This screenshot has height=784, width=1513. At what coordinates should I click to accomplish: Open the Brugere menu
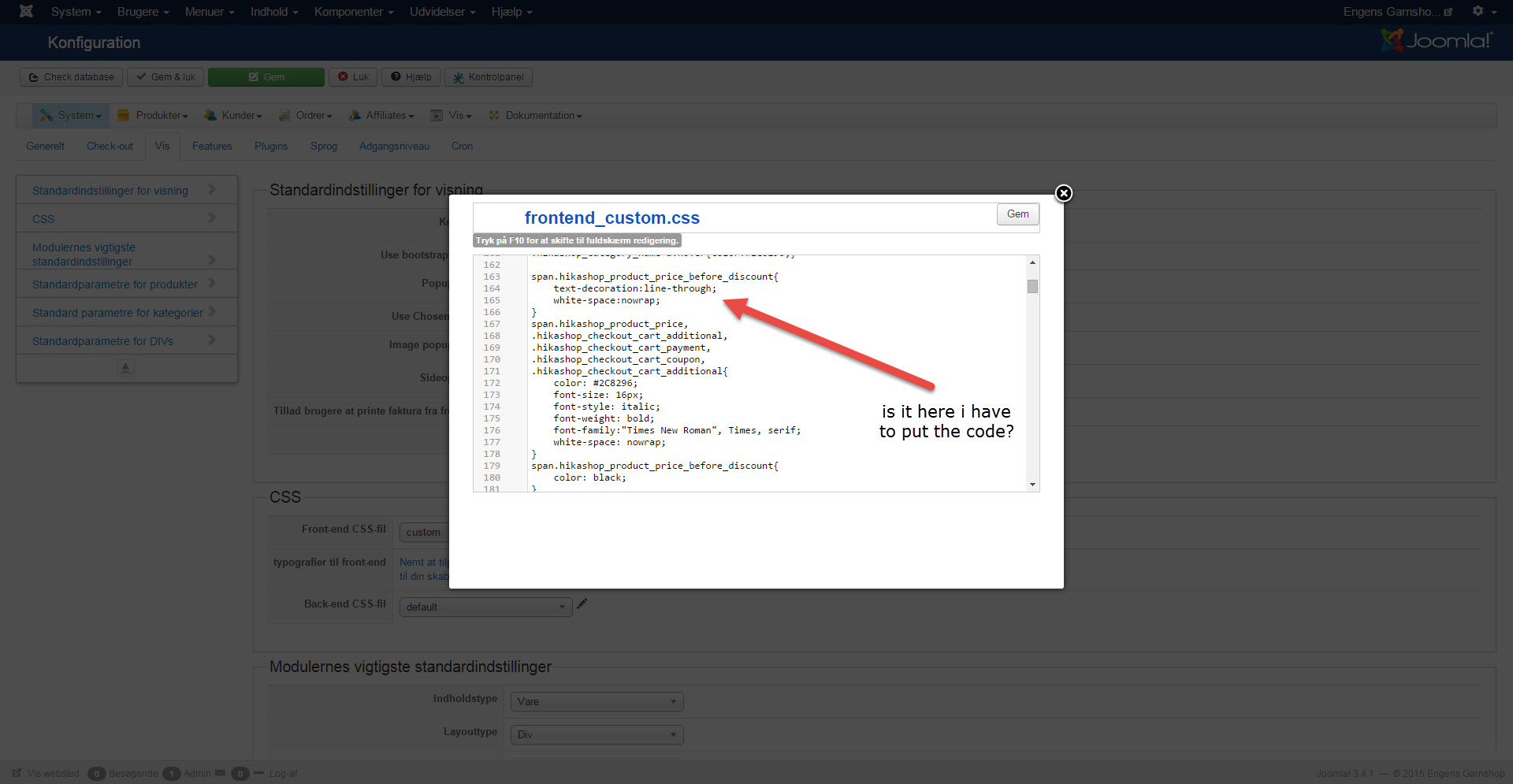143,12
